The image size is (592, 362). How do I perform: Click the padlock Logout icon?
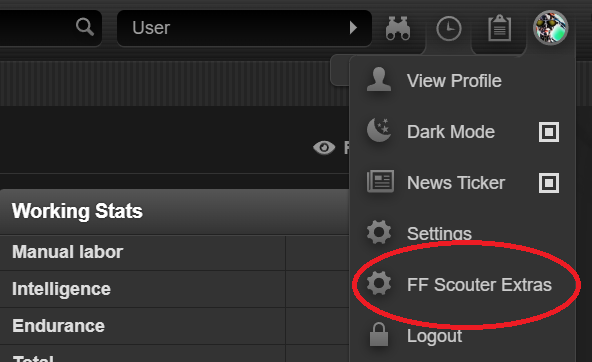coord(379,334)
